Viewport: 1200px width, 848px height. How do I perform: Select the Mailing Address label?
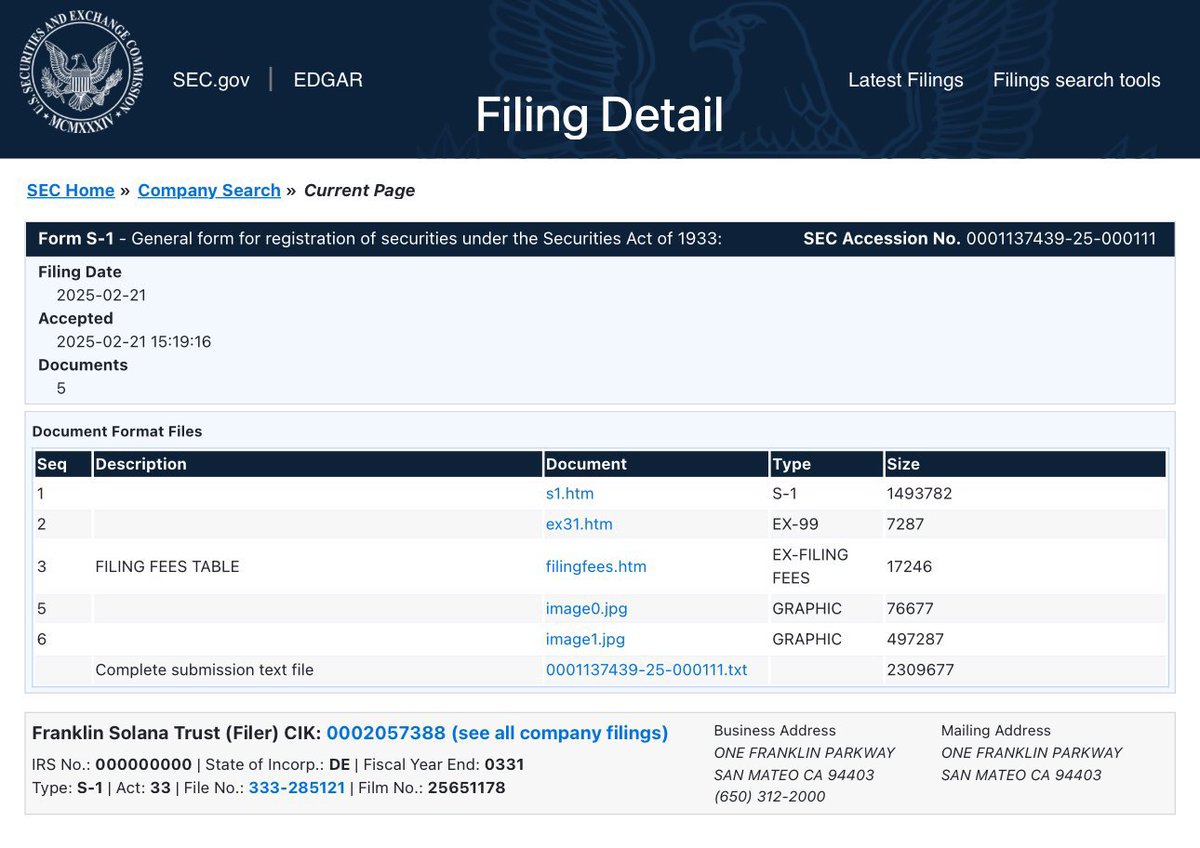(996, 731)
